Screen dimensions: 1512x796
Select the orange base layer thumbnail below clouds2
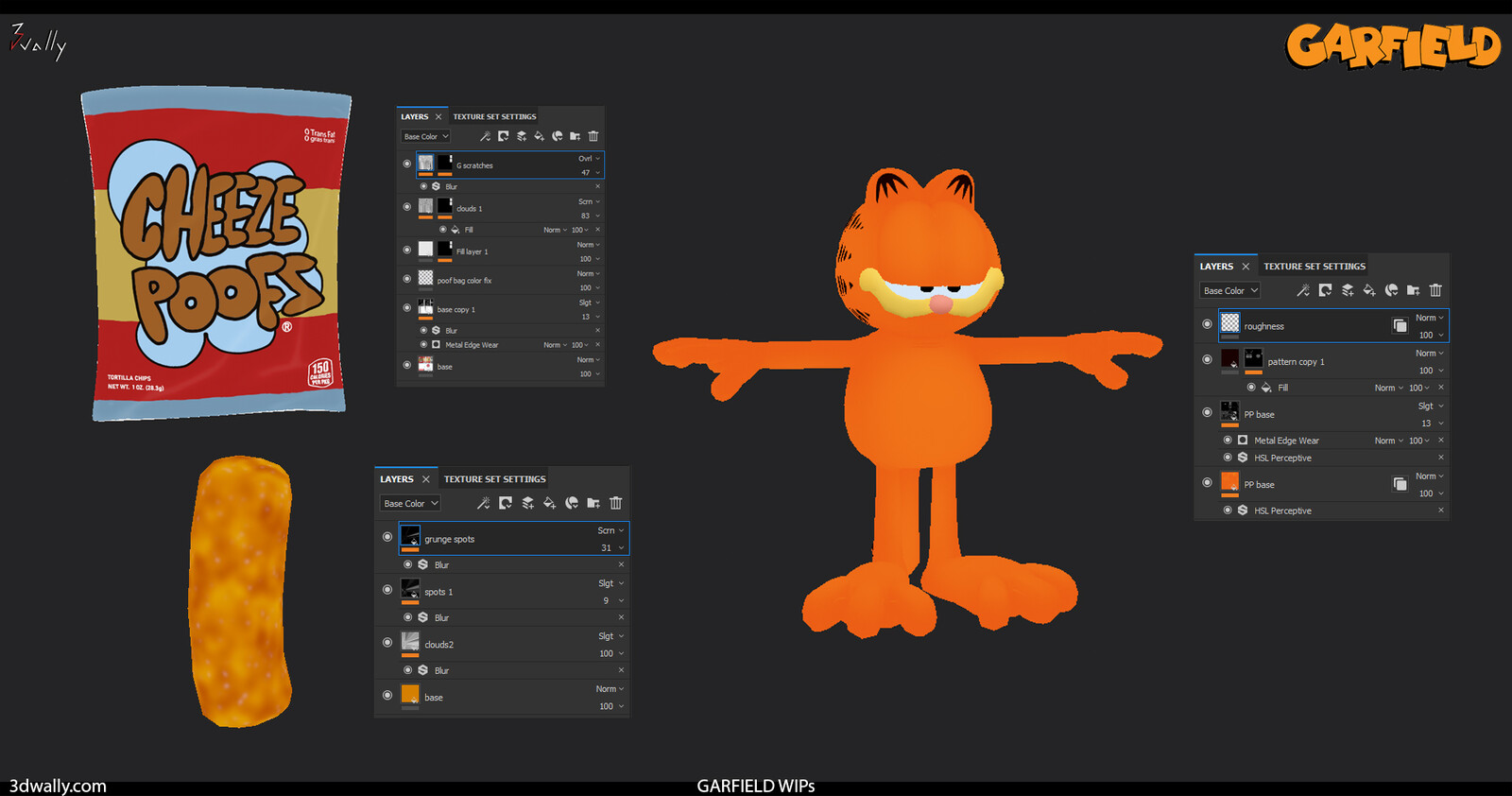pos(410,696)
